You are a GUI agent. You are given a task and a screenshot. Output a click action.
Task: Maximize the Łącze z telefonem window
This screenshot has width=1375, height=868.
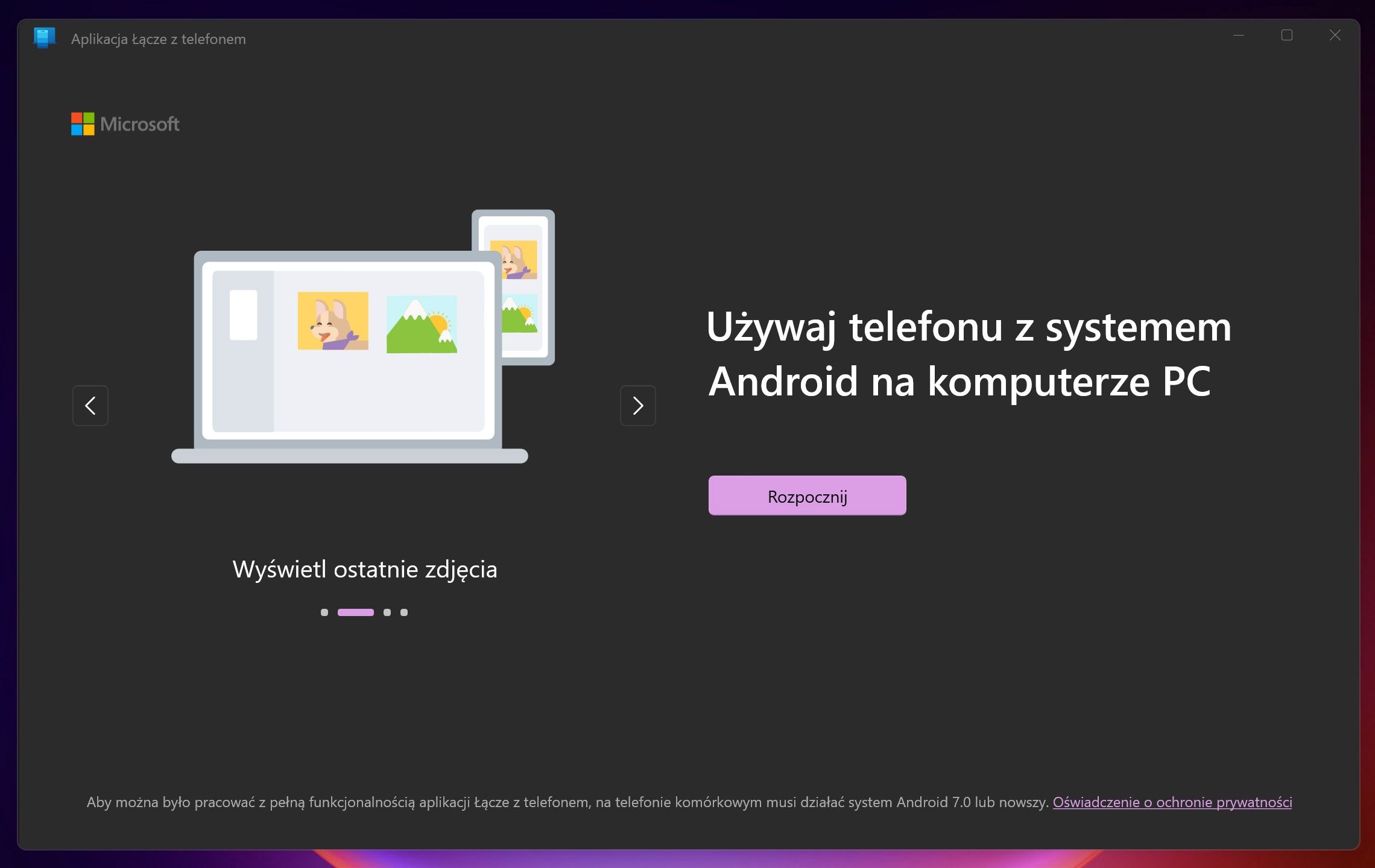[x=1287, y=36]
